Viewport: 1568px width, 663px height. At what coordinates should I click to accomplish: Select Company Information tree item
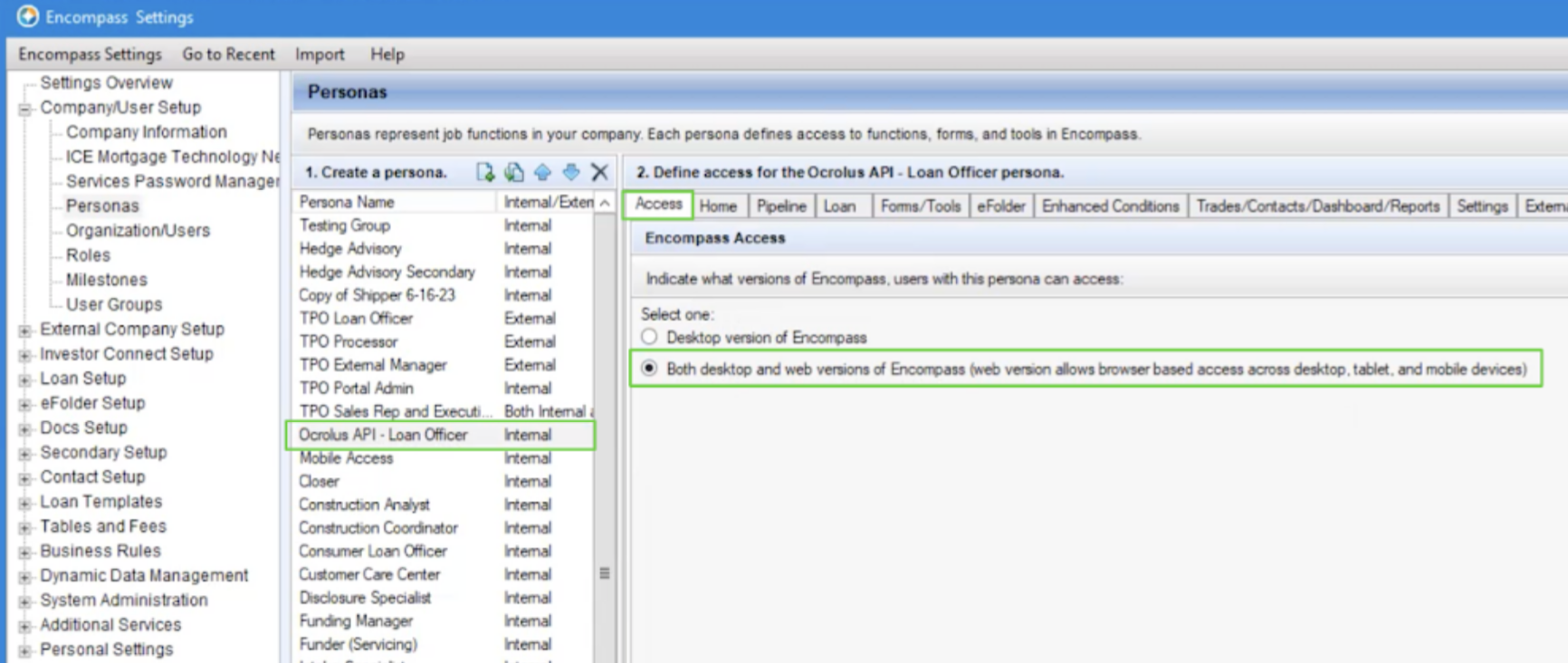(147, 132)
